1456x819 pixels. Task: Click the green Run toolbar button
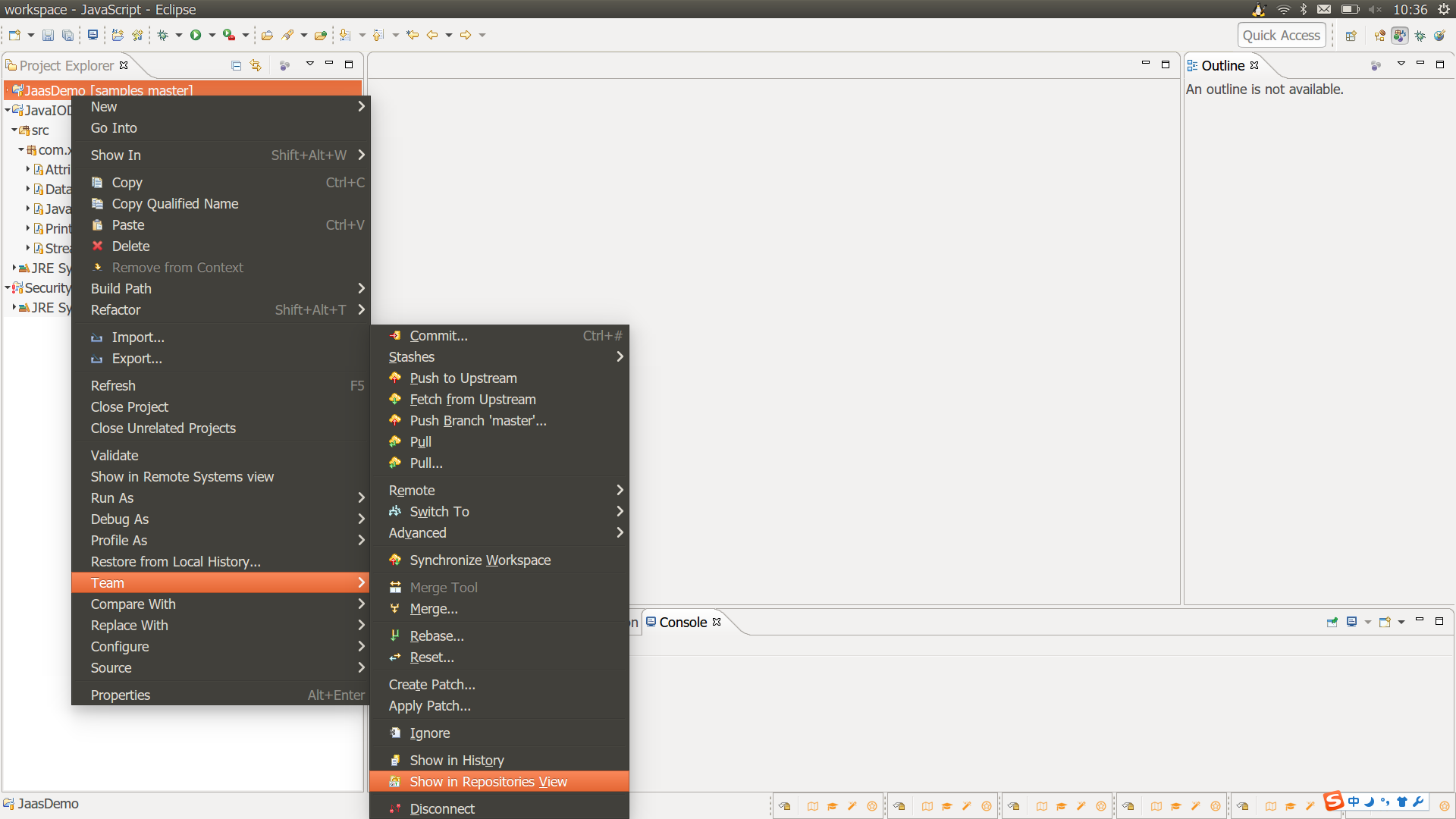(196, 35)
